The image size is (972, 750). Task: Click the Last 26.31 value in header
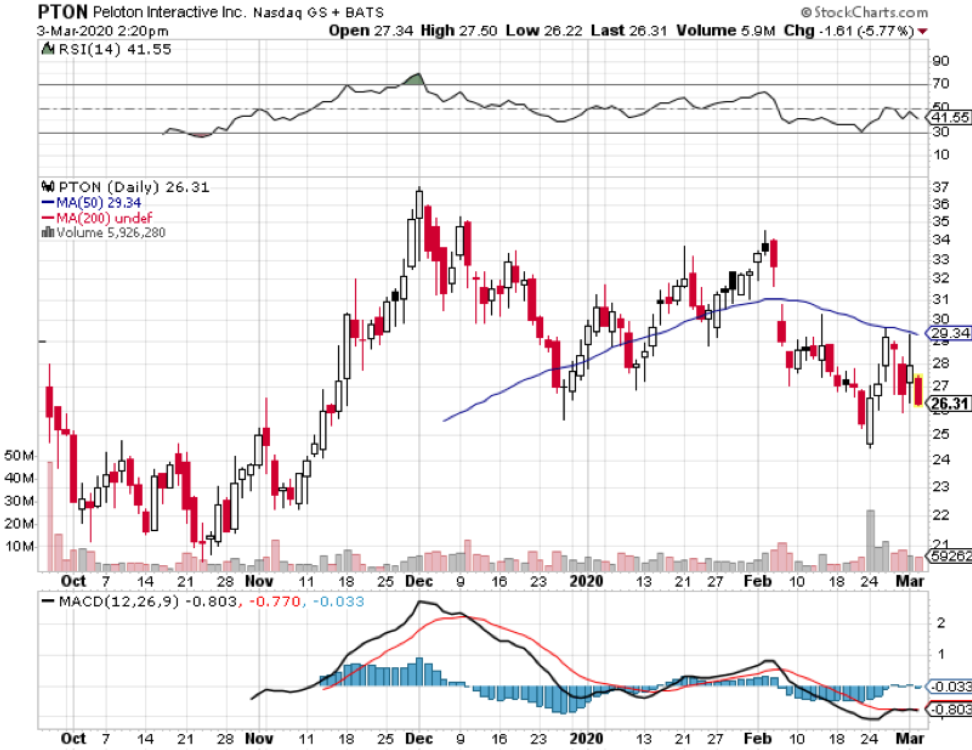[629, 30]
